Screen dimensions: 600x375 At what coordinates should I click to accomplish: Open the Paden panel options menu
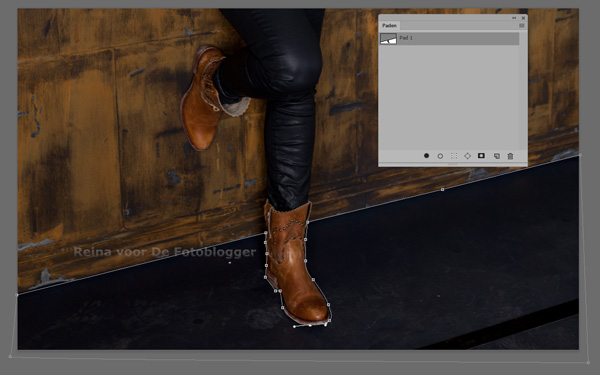[x=521, y=25]
